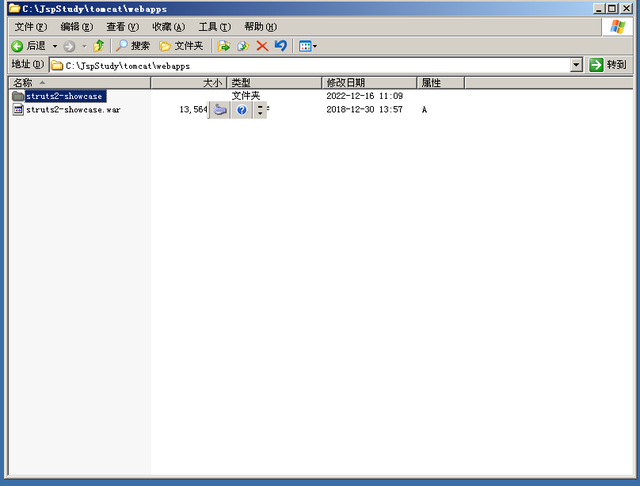Image resolution: width=640 pixels, height=486 pixels.
Task: Open the 查看(V) menu
Action: pyautogui.click(x=122, y=27)
